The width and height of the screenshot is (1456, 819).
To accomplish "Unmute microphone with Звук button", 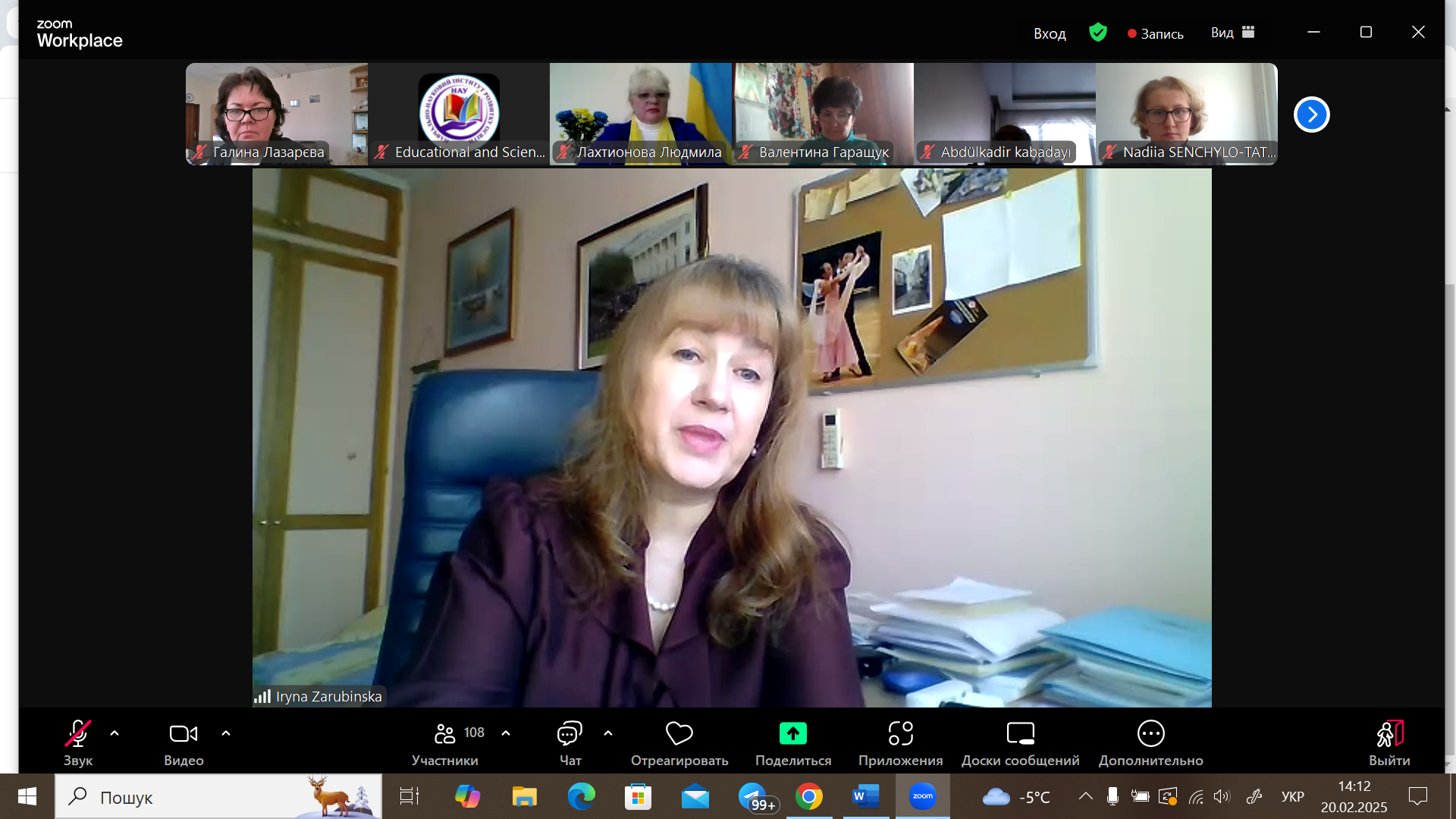I will click(x=77, y=734).
